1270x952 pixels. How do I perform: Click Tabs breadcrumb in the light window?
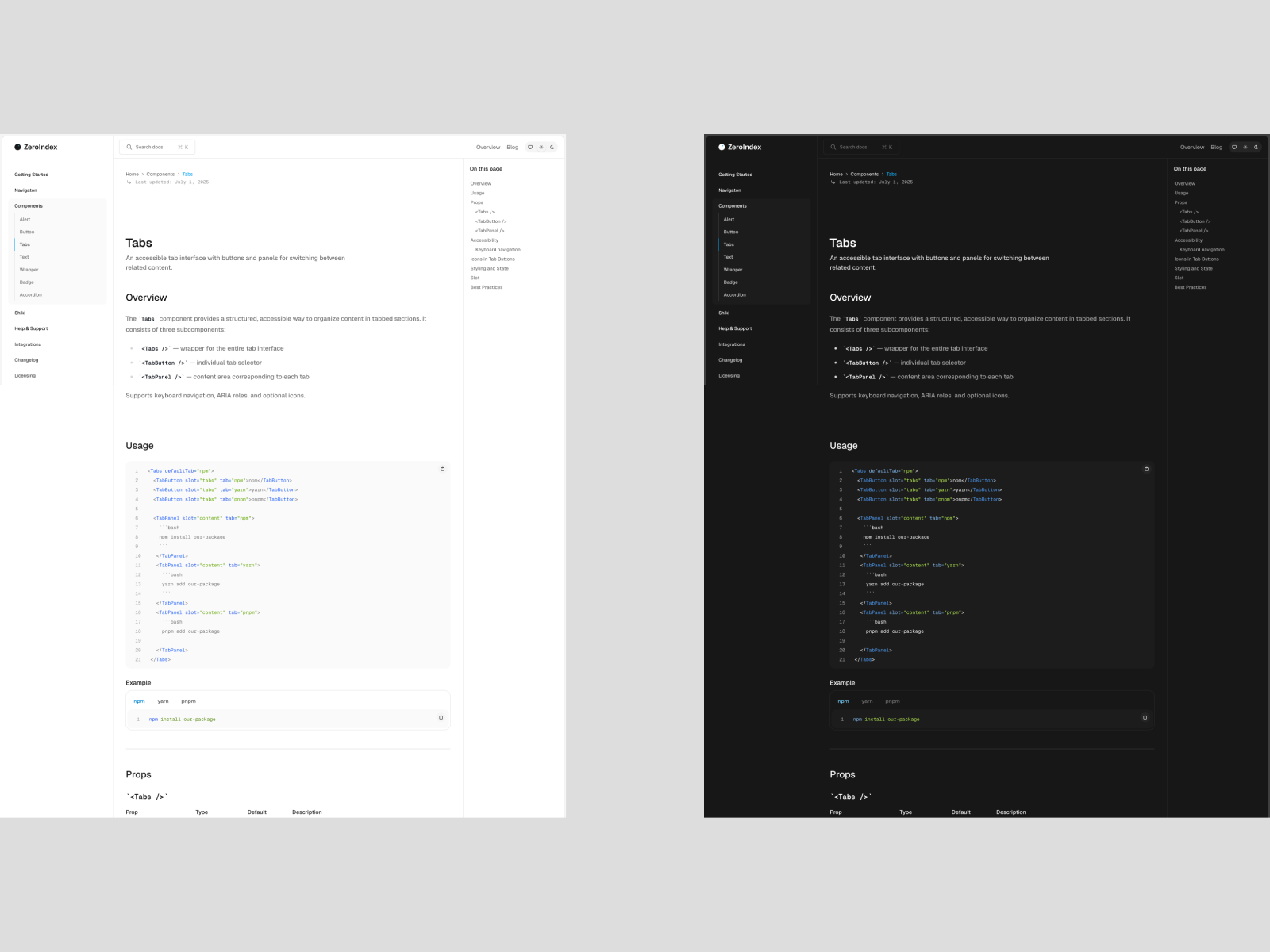coord(187,174)
